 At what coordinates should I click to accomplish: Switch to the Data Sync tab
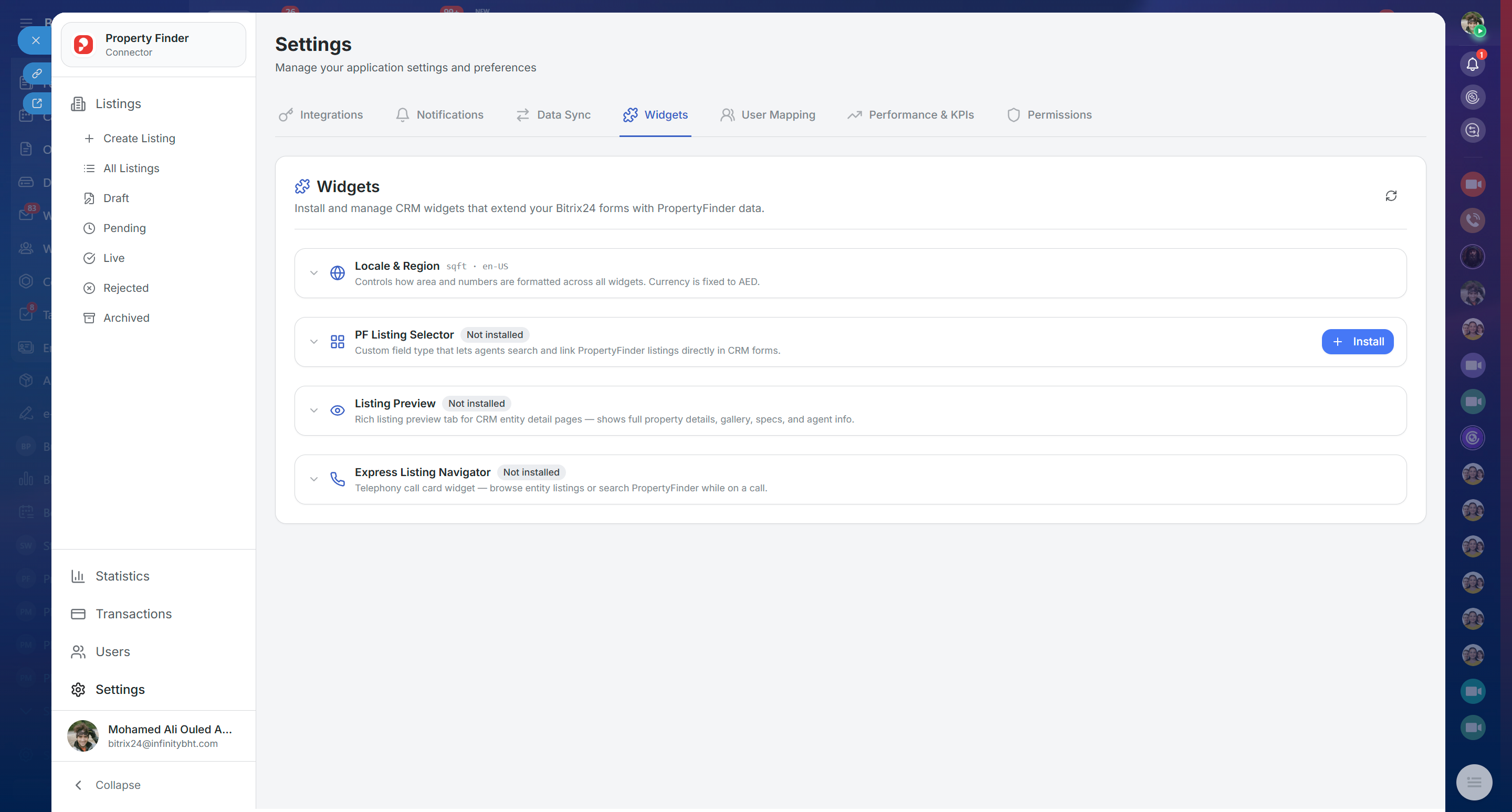[x=553, y=115]
